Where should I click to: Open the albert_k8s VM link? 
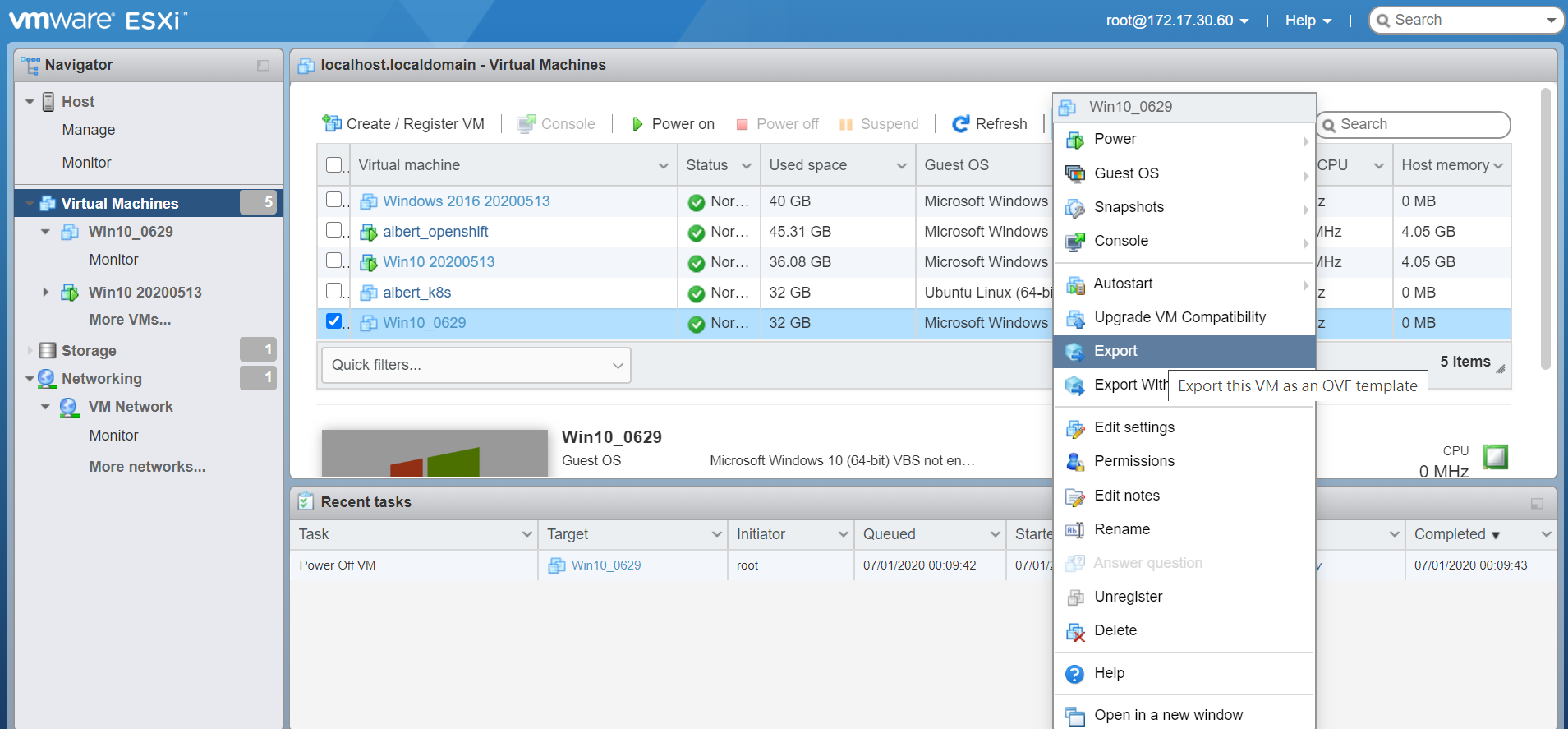(416, 293)
